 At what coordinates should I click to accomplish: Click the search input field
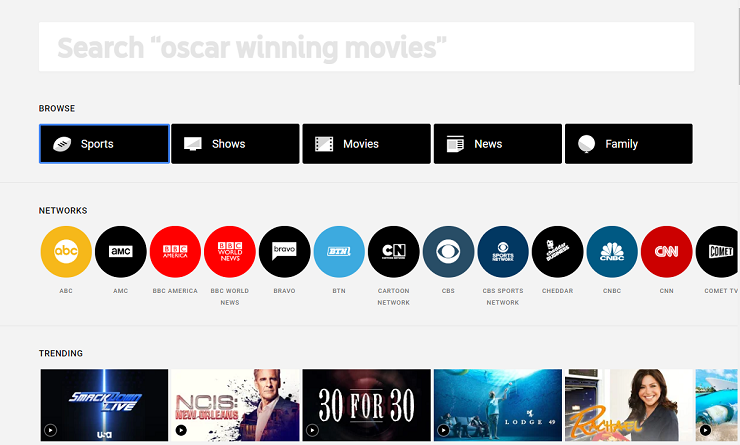366,47
